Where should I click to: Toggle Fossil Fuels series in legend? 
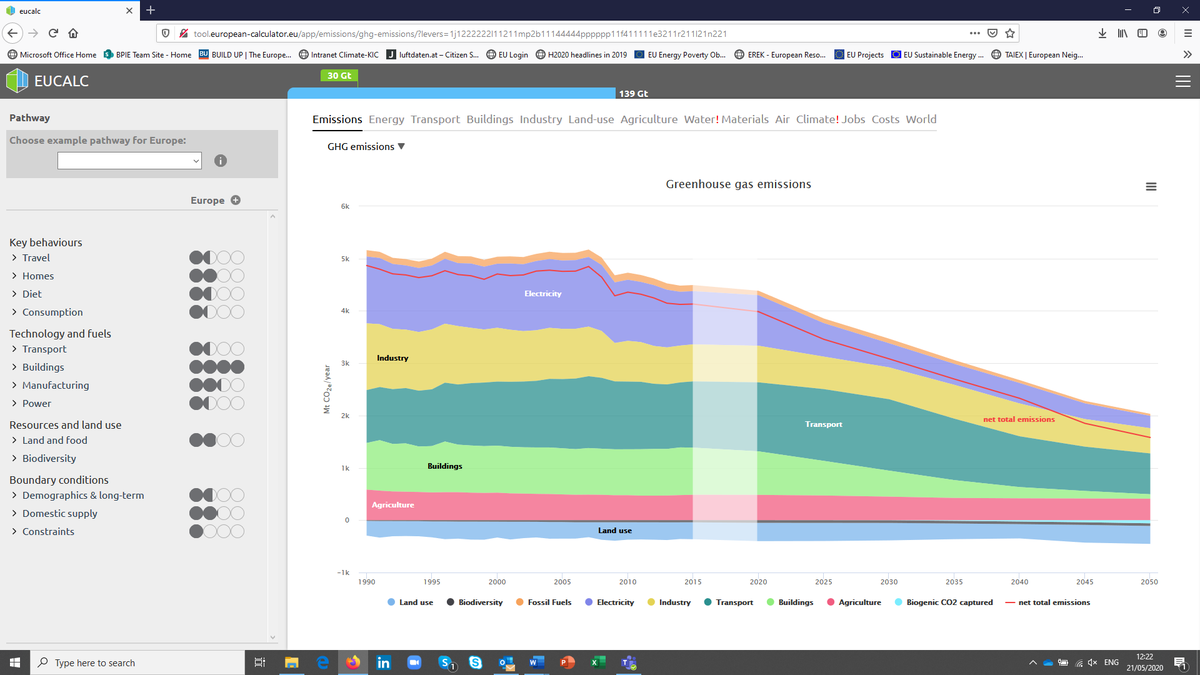[x=543, y=602]
